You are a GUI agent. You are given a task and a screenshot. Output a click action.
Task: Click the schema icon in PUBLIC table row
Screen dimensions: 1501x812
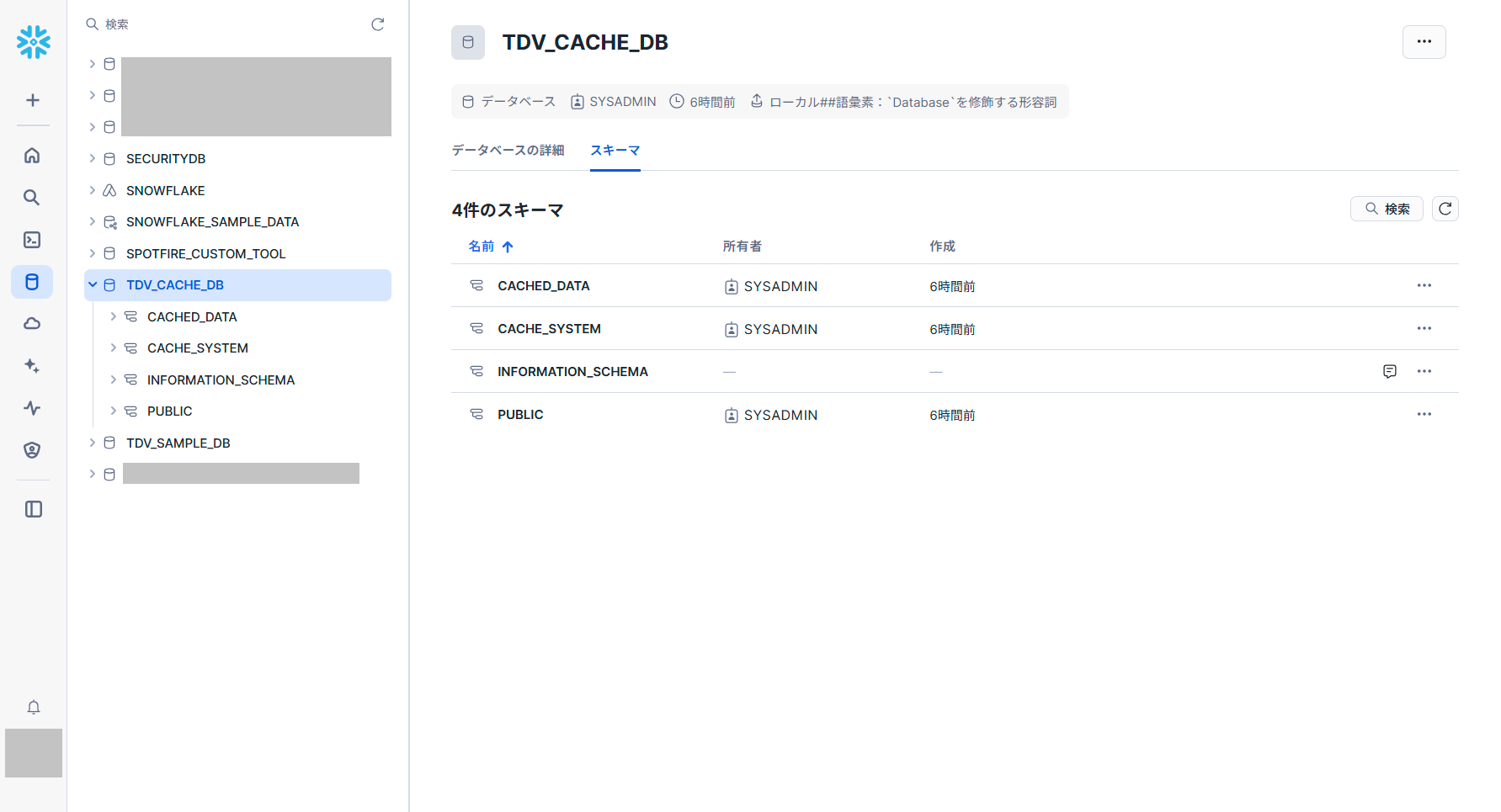(x=476, y=415)
